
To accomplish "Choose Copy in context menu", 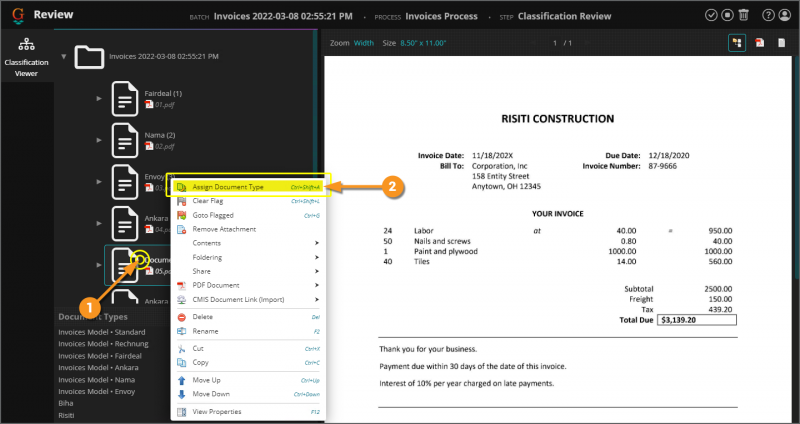I will click(249, 362).
